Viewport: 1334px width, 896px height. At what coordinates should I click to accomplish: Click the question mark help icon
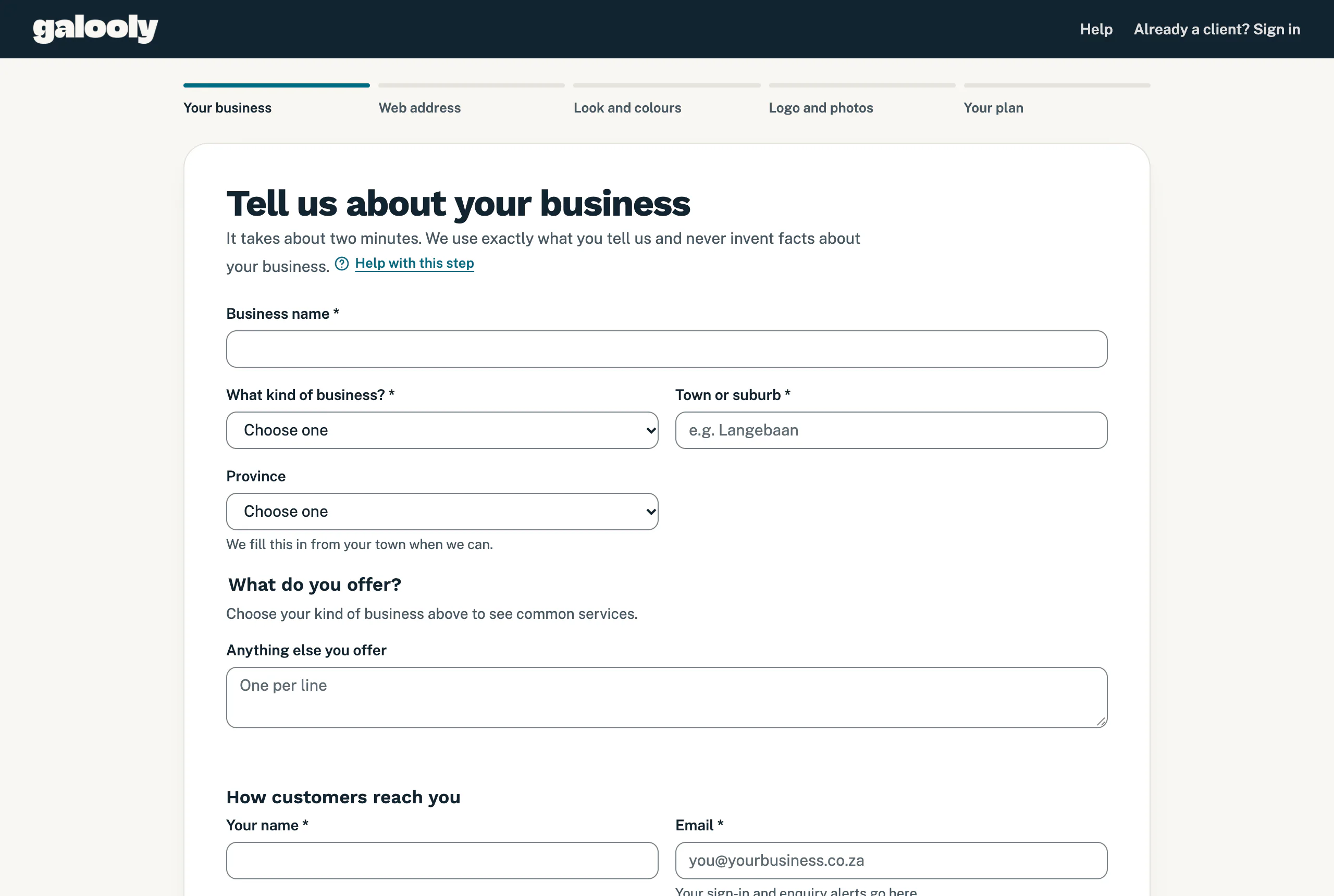pos(342,264)
